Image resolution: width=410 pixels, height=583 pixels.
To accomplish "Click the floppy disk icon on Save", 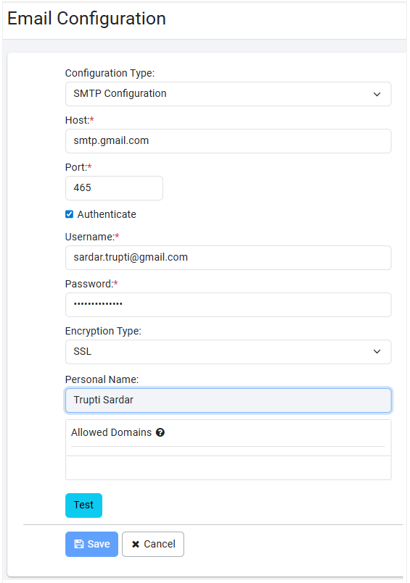I will tap(79, 544).
